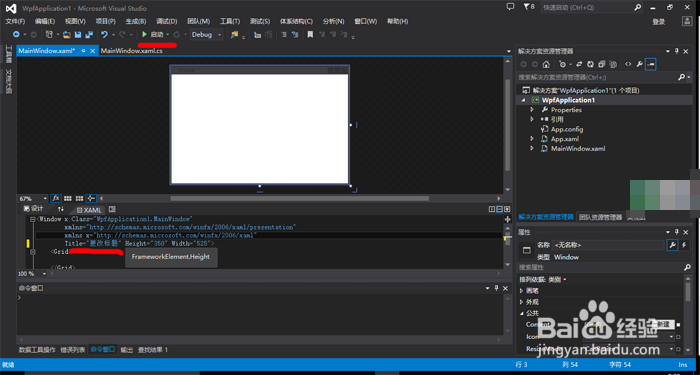Click the designer vertical scrollbar
700x375 pixels.
pyautogui.click(x=508, y=124)
